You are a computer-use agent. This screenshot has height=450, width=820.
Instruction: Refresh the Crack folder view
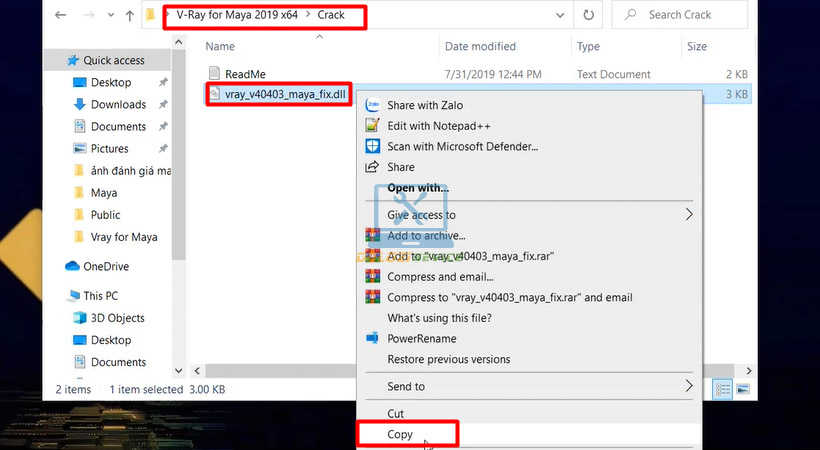pos(588,15)
